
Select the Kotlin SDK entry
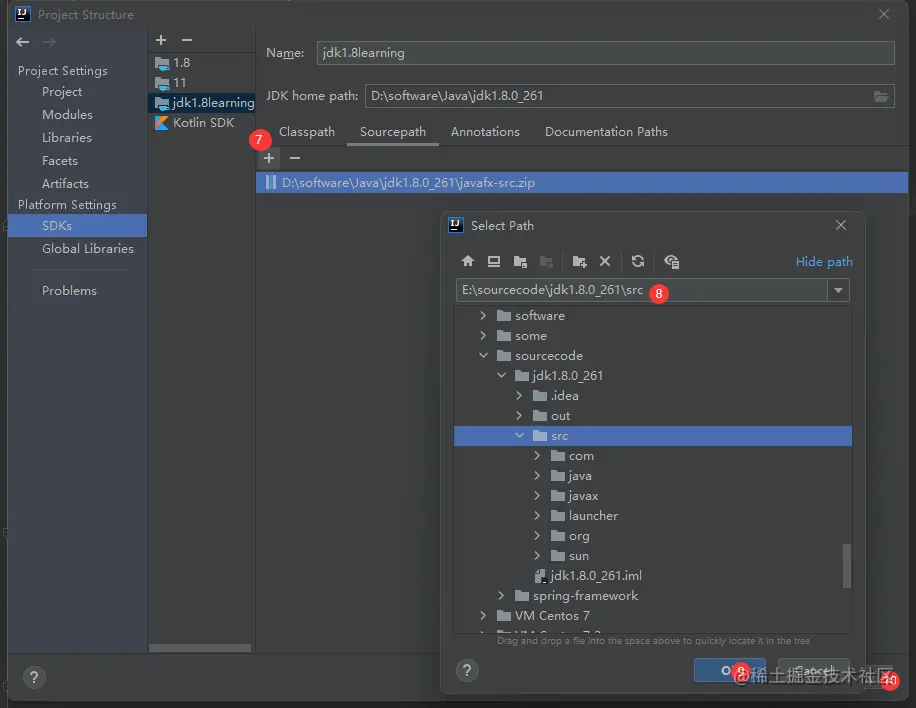(x=201, y=123)
